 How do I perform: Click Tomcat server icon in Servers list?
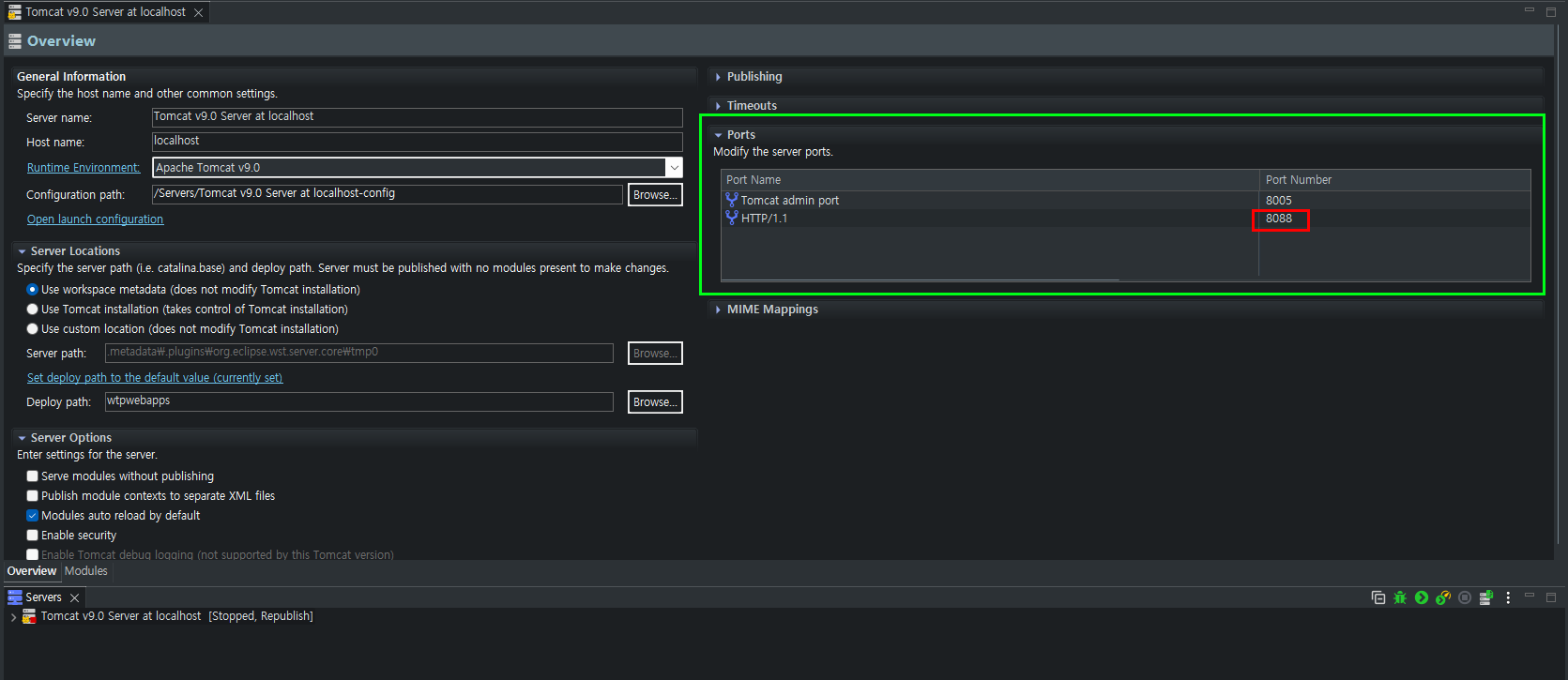click(29, 616)
